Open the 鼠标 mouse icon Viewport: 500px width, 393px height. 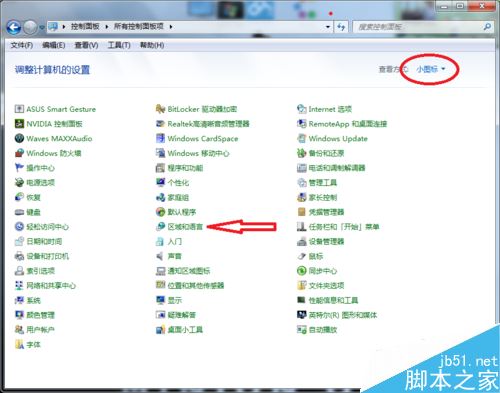[x=301, y=256]
